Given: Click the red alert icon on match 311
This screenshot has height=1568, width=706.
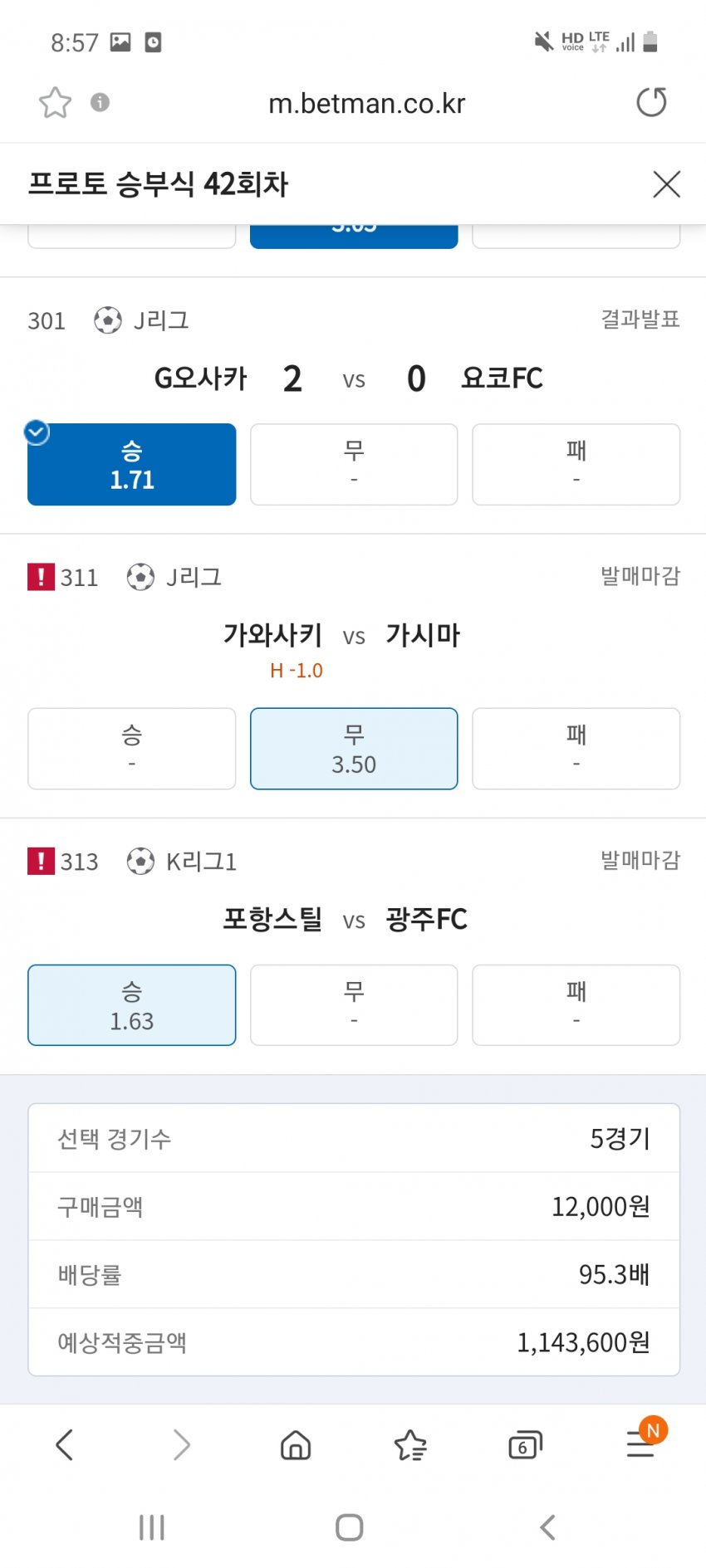Looking at the screenshot, I should point(41,577).
